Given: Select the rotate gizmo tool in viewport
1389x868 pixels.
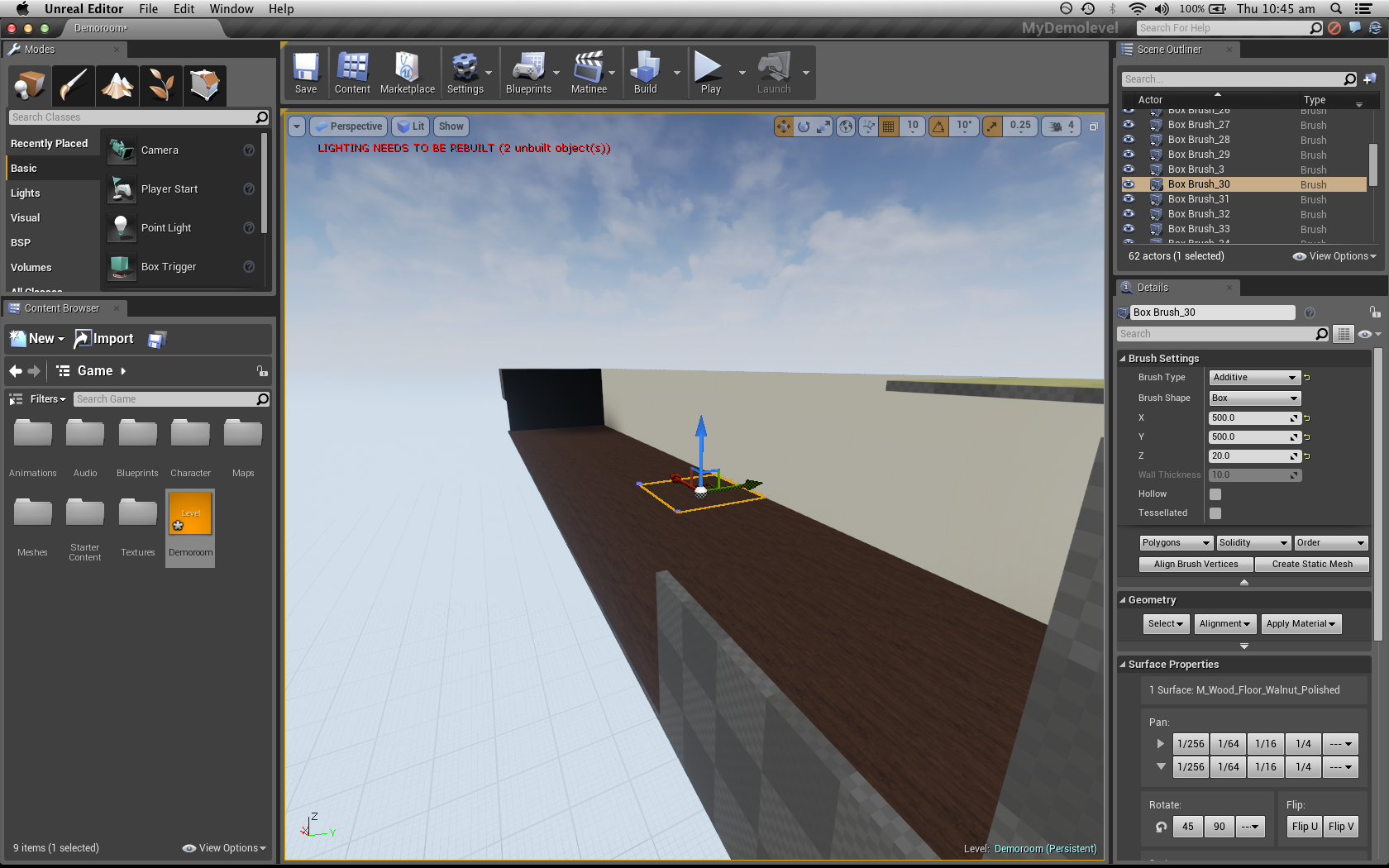Looking at the screenshot, I should [803, 126].
